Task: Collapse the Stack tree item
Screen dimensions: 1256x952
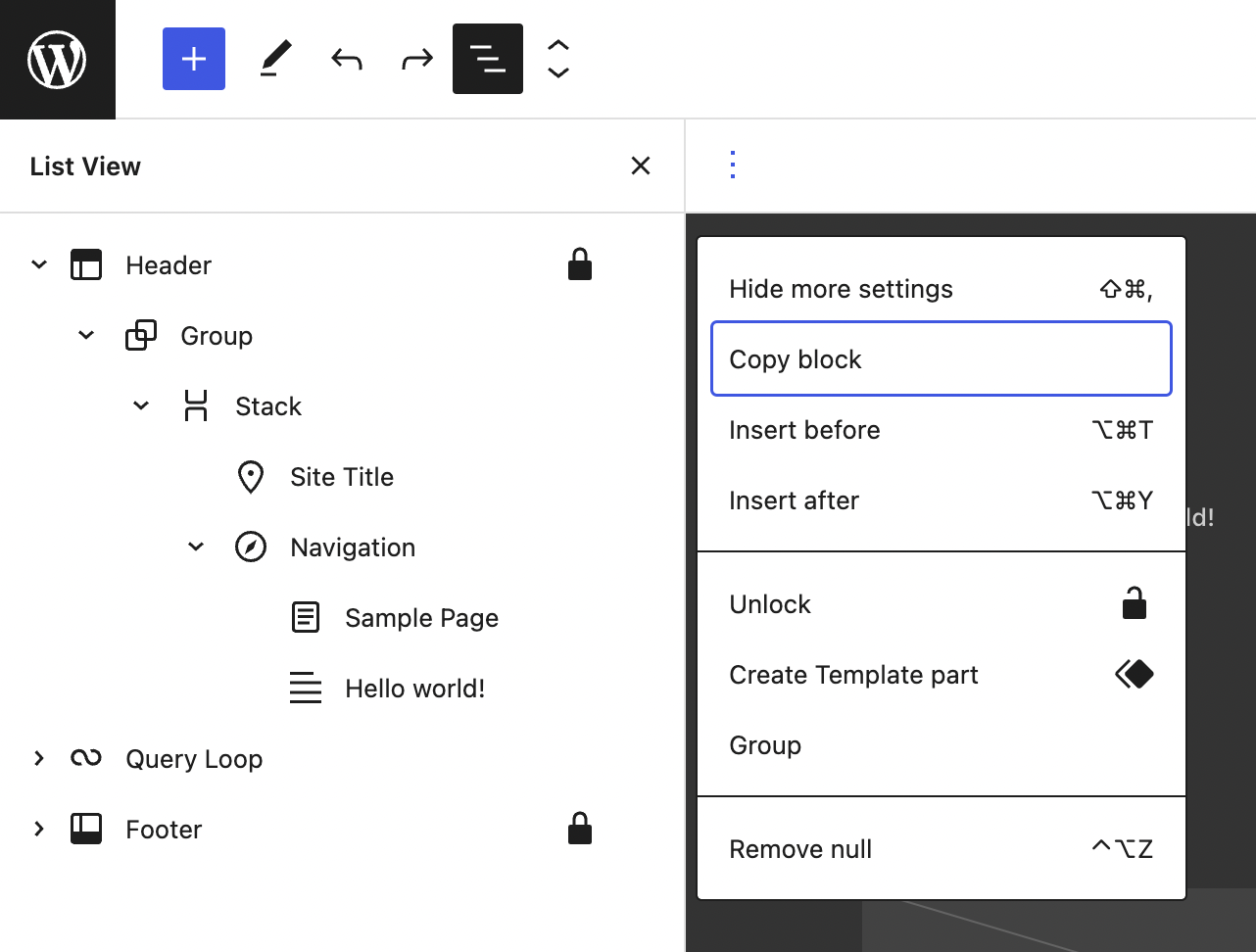Action: 141,405
